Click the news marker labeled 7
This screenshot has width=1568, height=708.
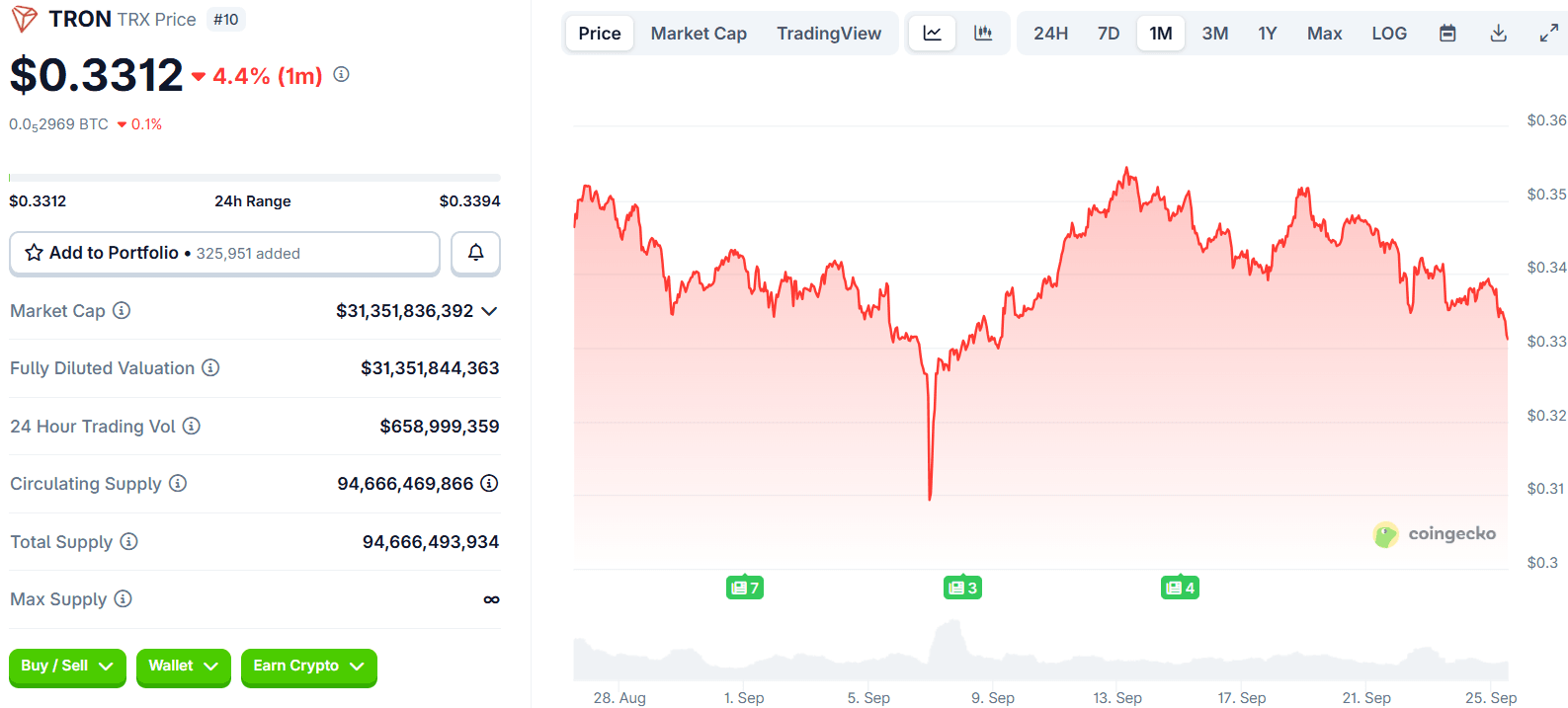click(744, 589)
